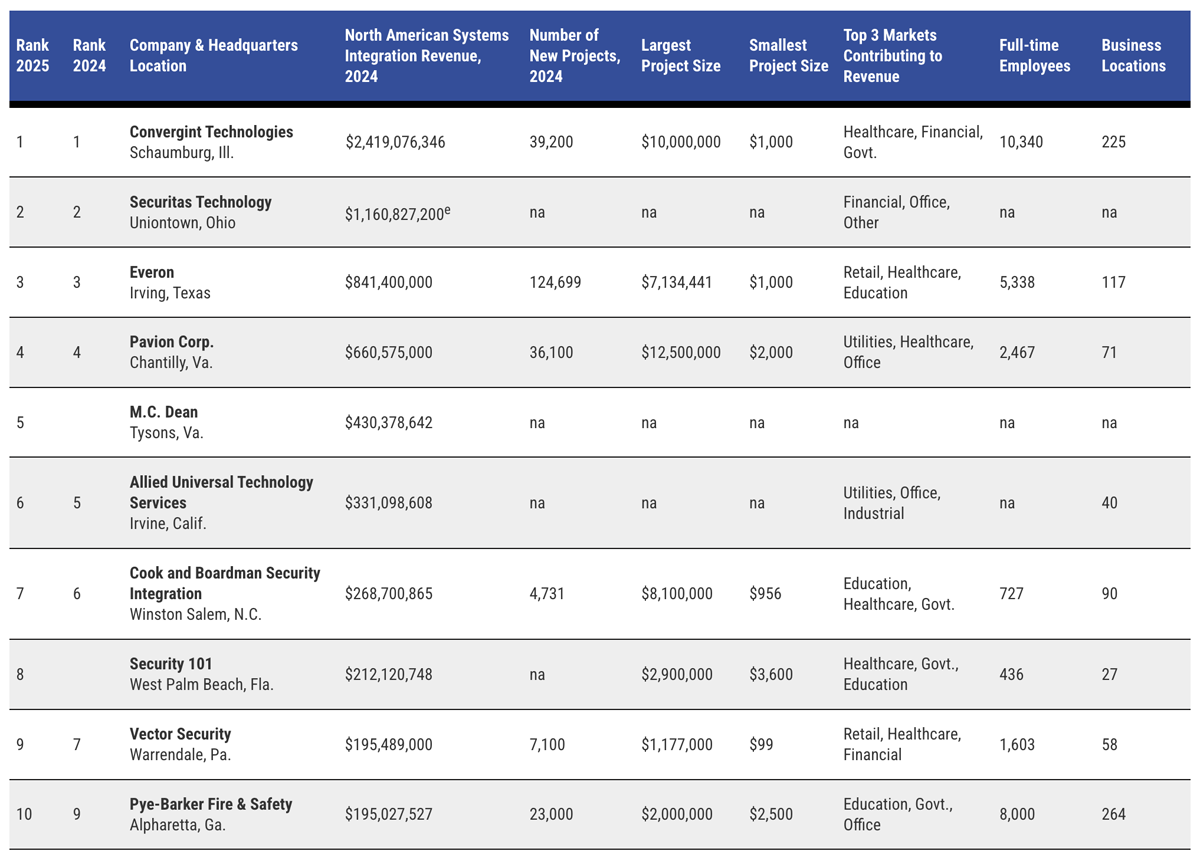Click the 4,731 new projects cell

coord(547,594)
